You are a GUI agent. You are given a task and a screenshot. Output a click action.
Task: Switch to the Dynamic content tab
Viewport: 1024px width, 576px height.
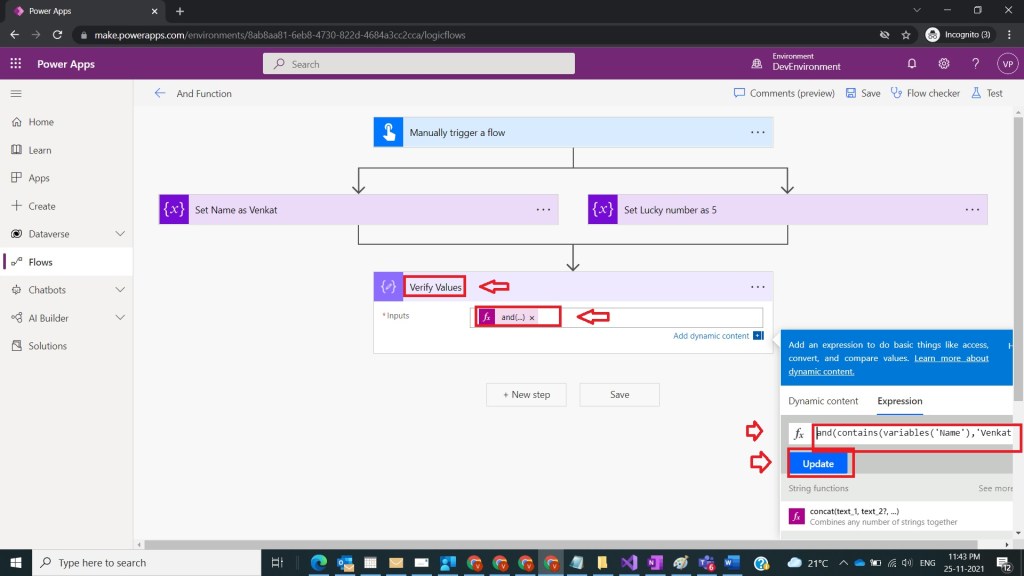823,401
